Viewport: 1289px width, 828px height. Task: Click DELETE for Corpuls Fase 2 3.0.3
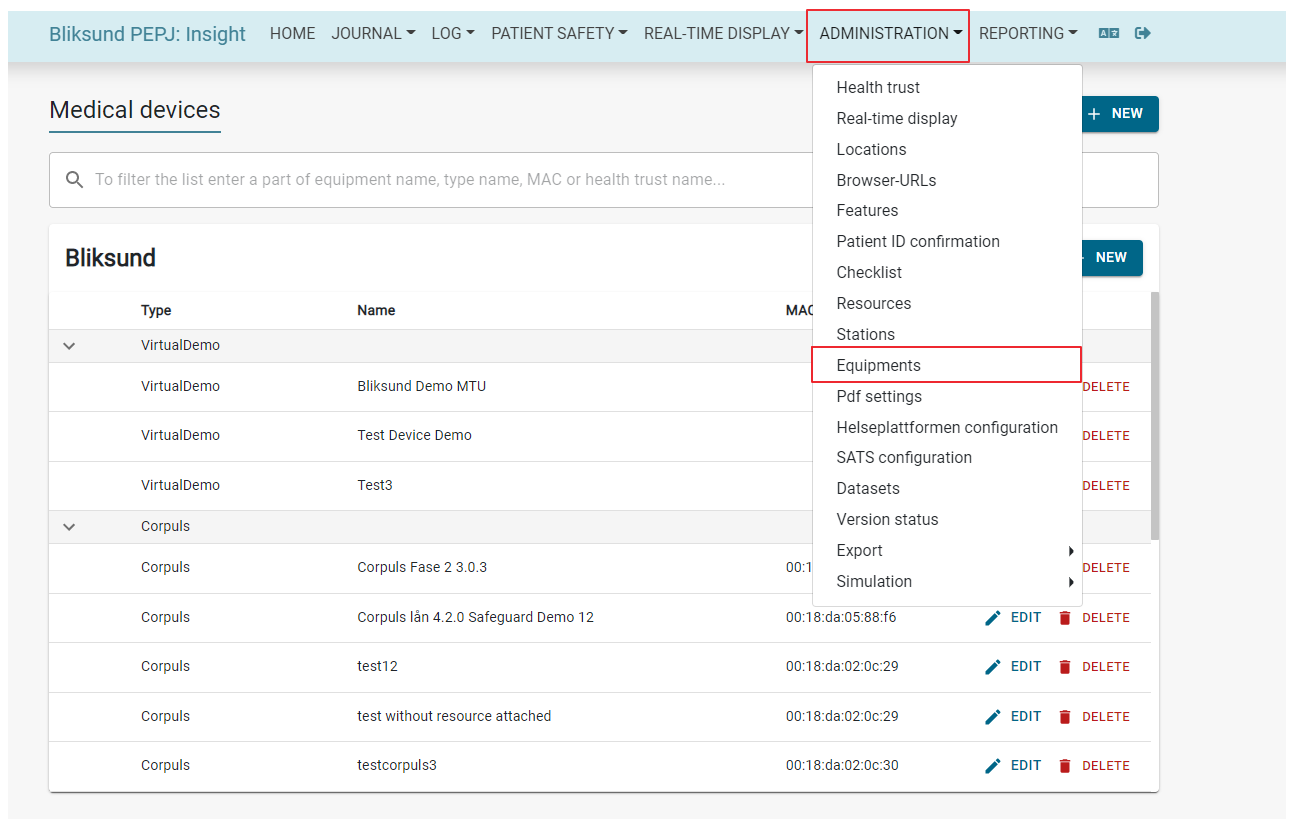click(x=1106, y=568)
